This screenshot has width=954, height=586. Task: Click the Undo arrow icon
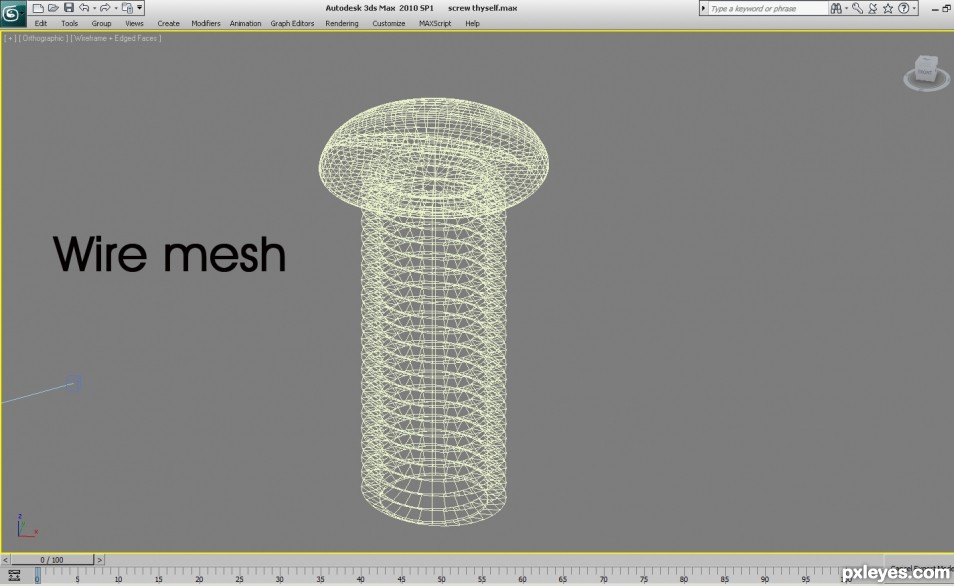pyautogui.click(x=84, y=8)
